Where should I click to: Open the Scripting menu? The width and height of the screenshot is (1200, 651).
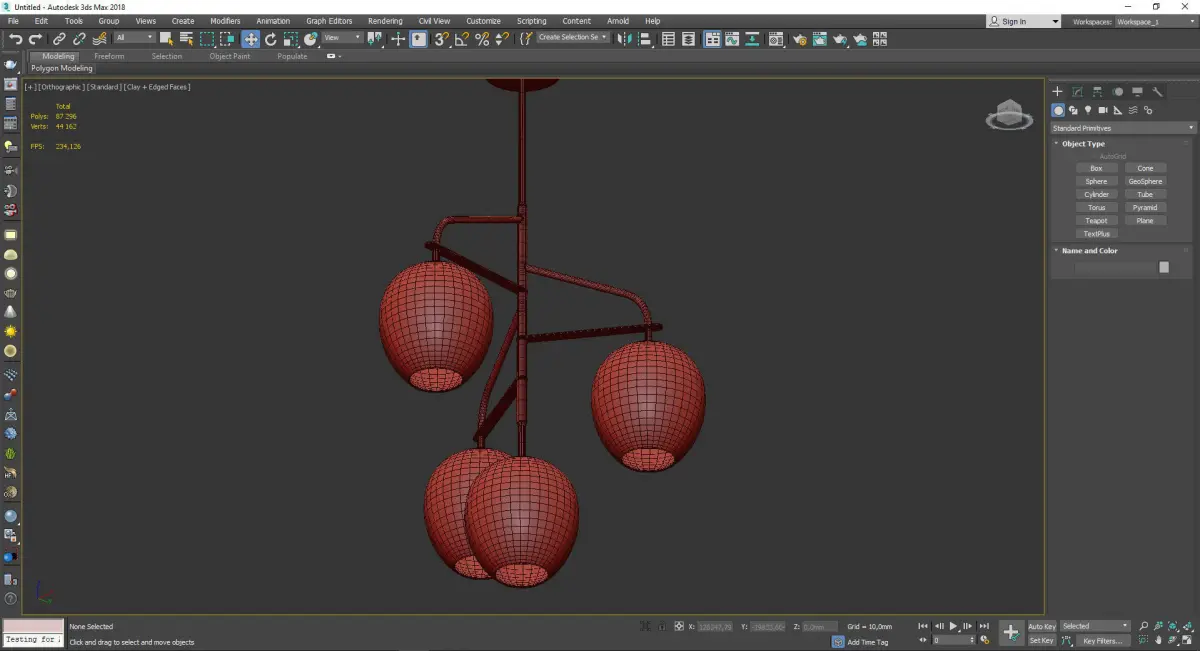coord(531,21)
